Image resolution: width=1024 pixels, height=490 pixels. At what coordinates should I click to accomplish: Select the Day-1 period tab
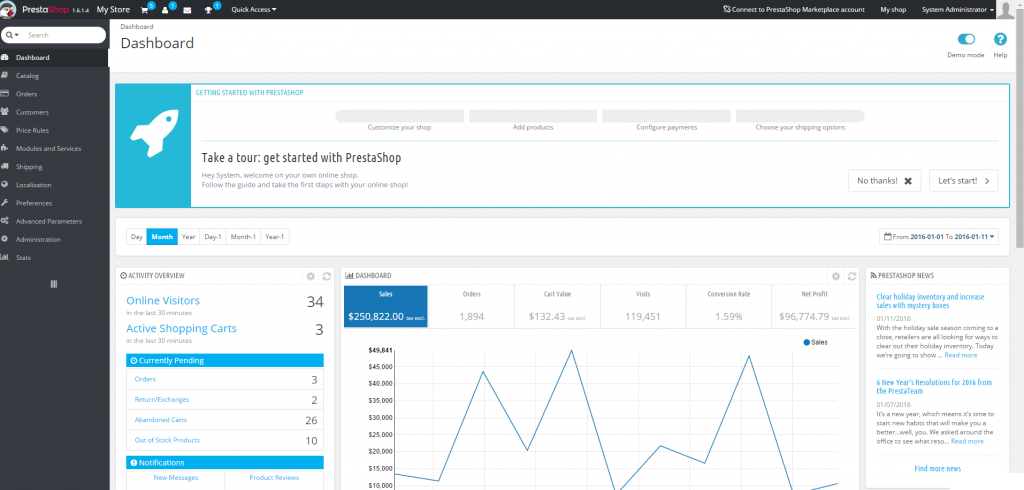[213, 237]
